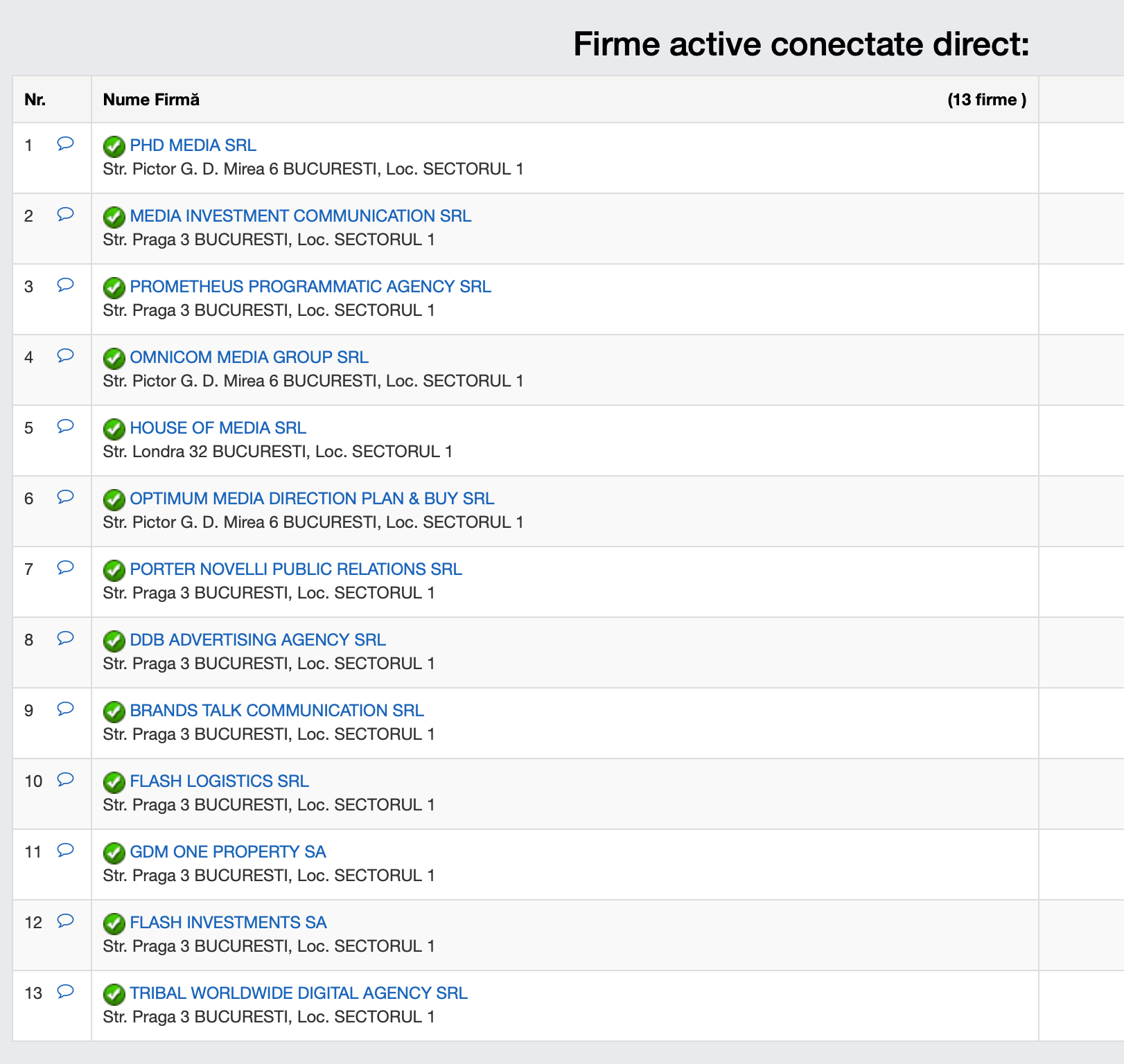The width and height of the screenshot is (1124, 1064).
Task: Click green check icon beside PORTER NOVELLI
Action: [114, 571]
